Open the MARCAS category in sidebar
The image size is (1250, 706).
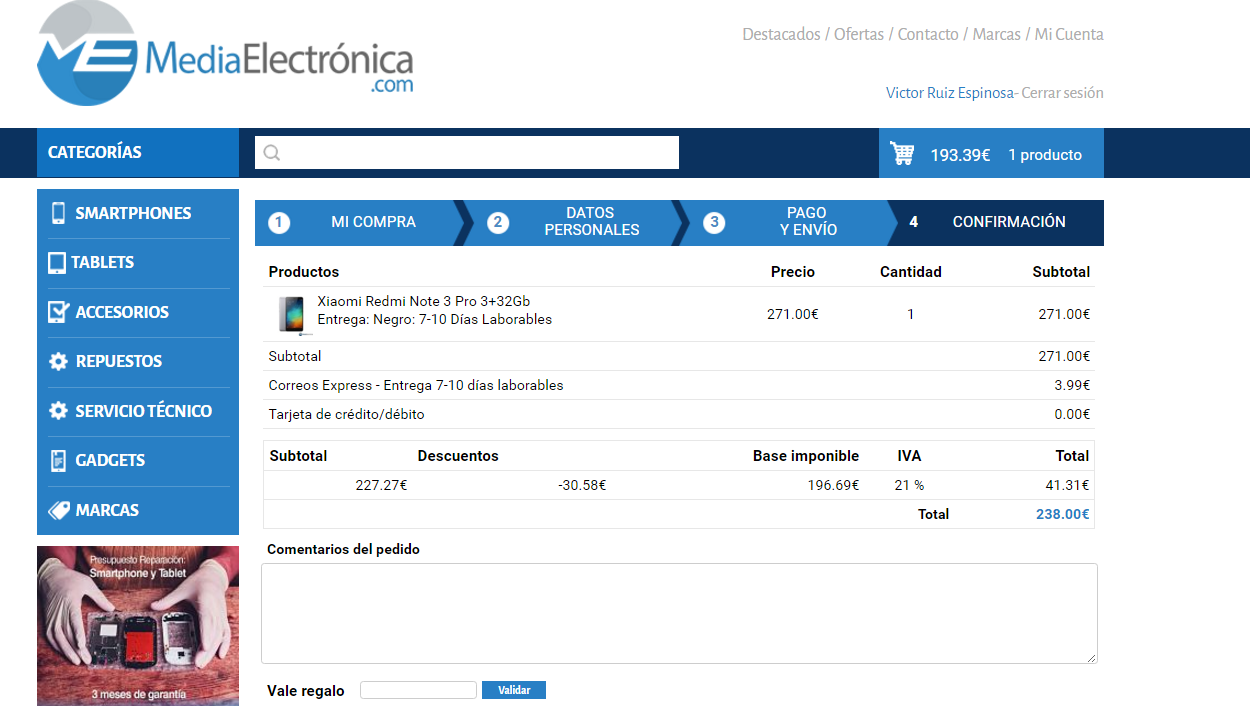[107, 510]
